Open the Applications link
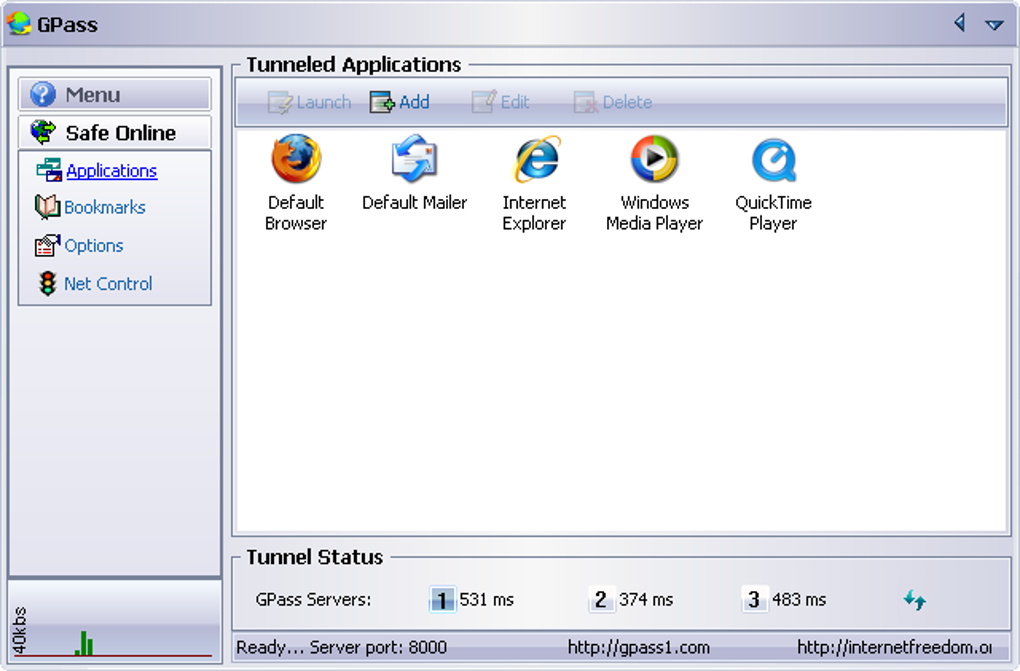The height and width of the screenshot is (671, 1020). point(111,171)
